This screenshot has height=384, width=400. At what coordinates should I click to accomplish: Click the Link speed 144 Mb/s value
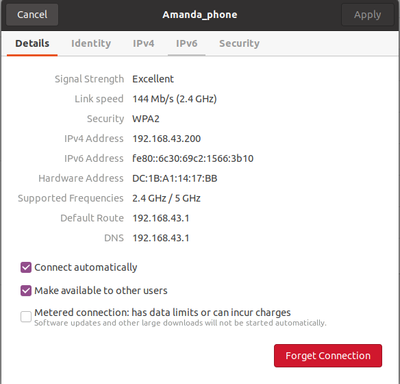[x=174, y=99]
